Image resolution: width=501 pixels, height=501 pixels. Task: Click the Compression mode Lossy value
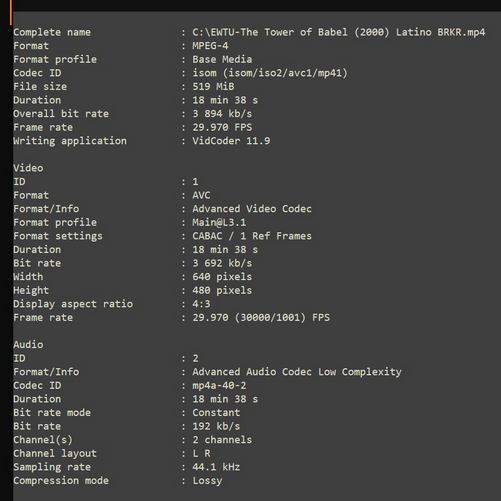207,480
